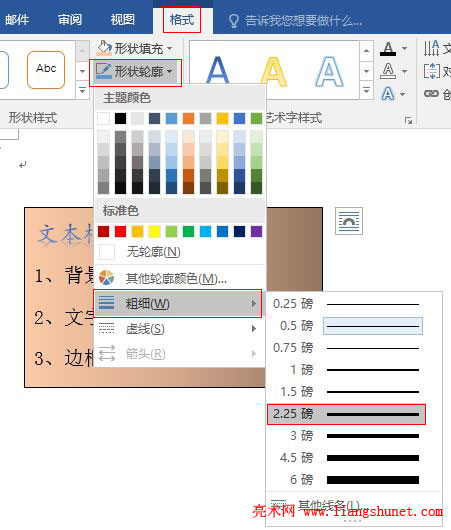The height and width of the screenshot is (530, 451).
Task: Click the text effects A icon
Action: 387,94
